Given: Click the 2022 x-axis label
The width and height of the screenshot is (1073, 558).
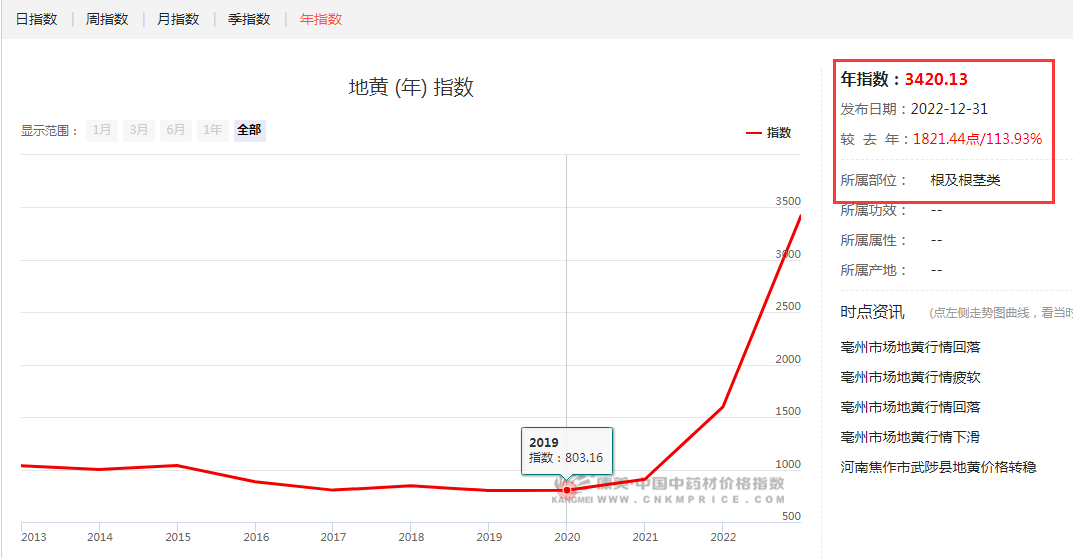Looking at the screenshot, I should 723,537.
